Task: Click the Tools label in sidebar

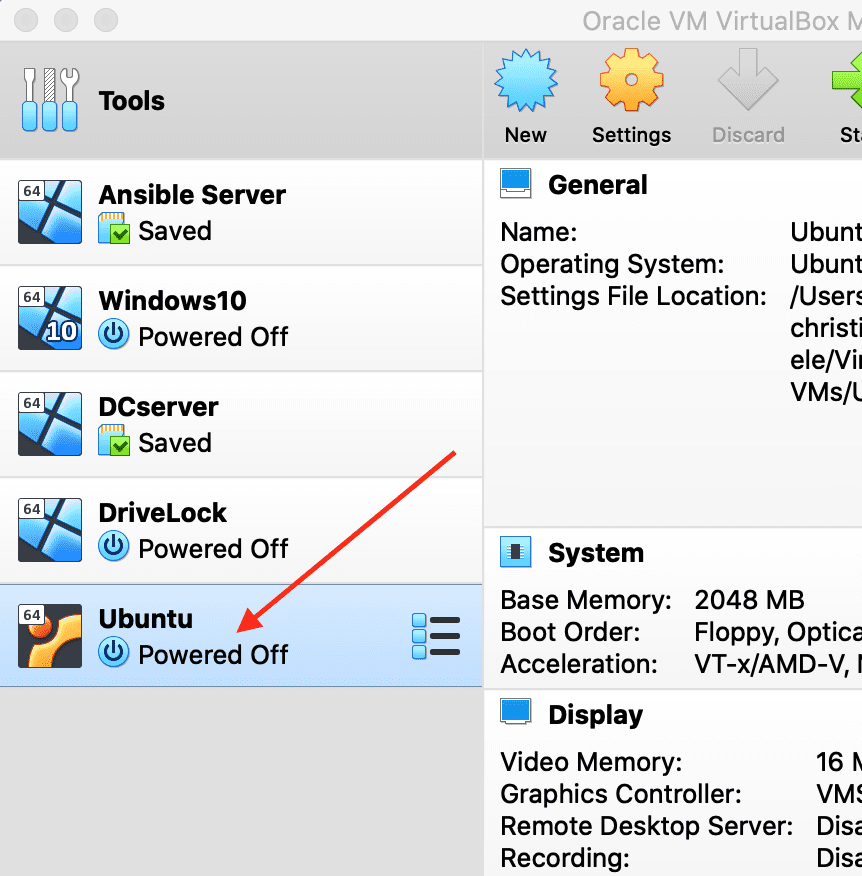Action: point(131,101)
